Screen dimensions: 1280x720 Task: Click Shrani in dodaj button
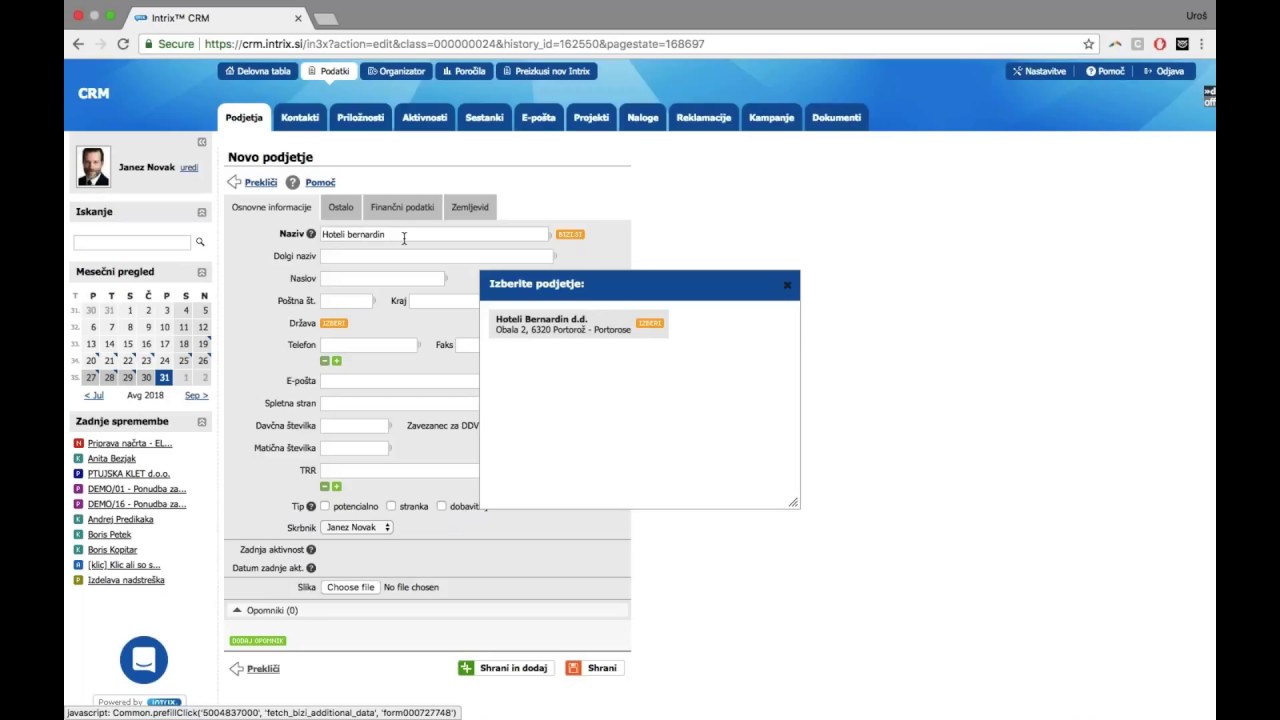(x=504, y=668)
